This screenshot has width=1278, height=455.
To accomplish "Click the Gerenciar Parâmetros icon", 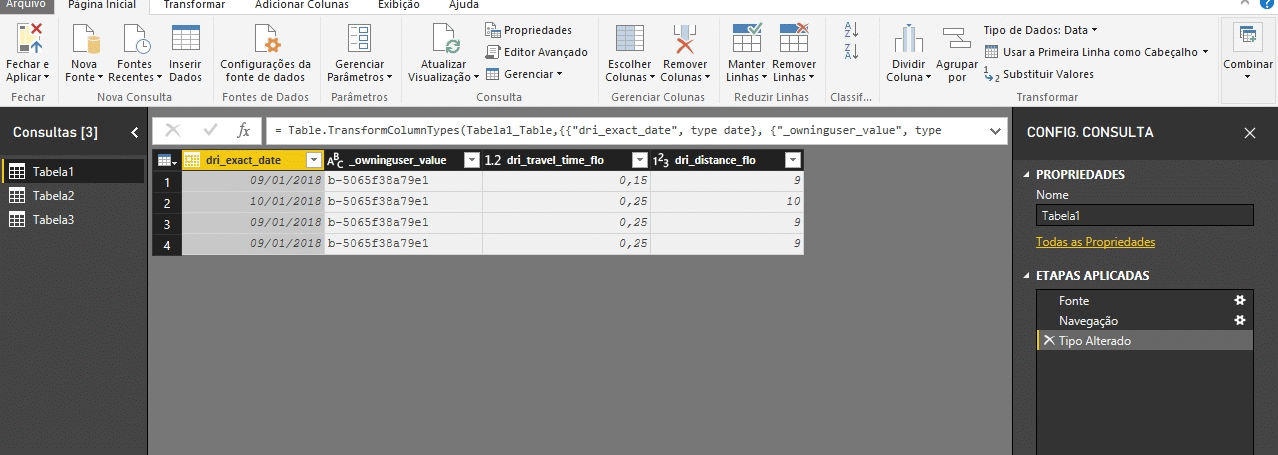I will point(359,38).
